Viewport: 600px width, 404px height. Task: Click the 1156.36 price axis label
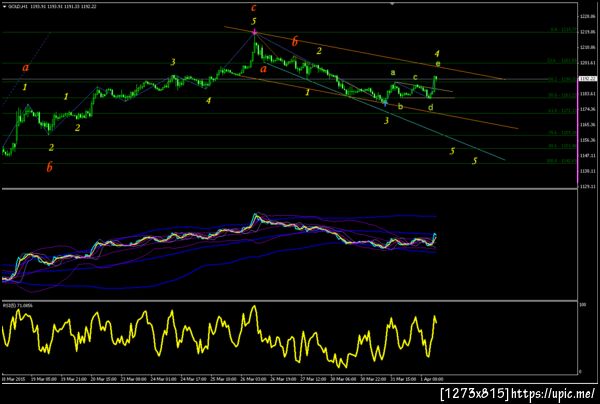pyautogui.click(x=587, y=140)
